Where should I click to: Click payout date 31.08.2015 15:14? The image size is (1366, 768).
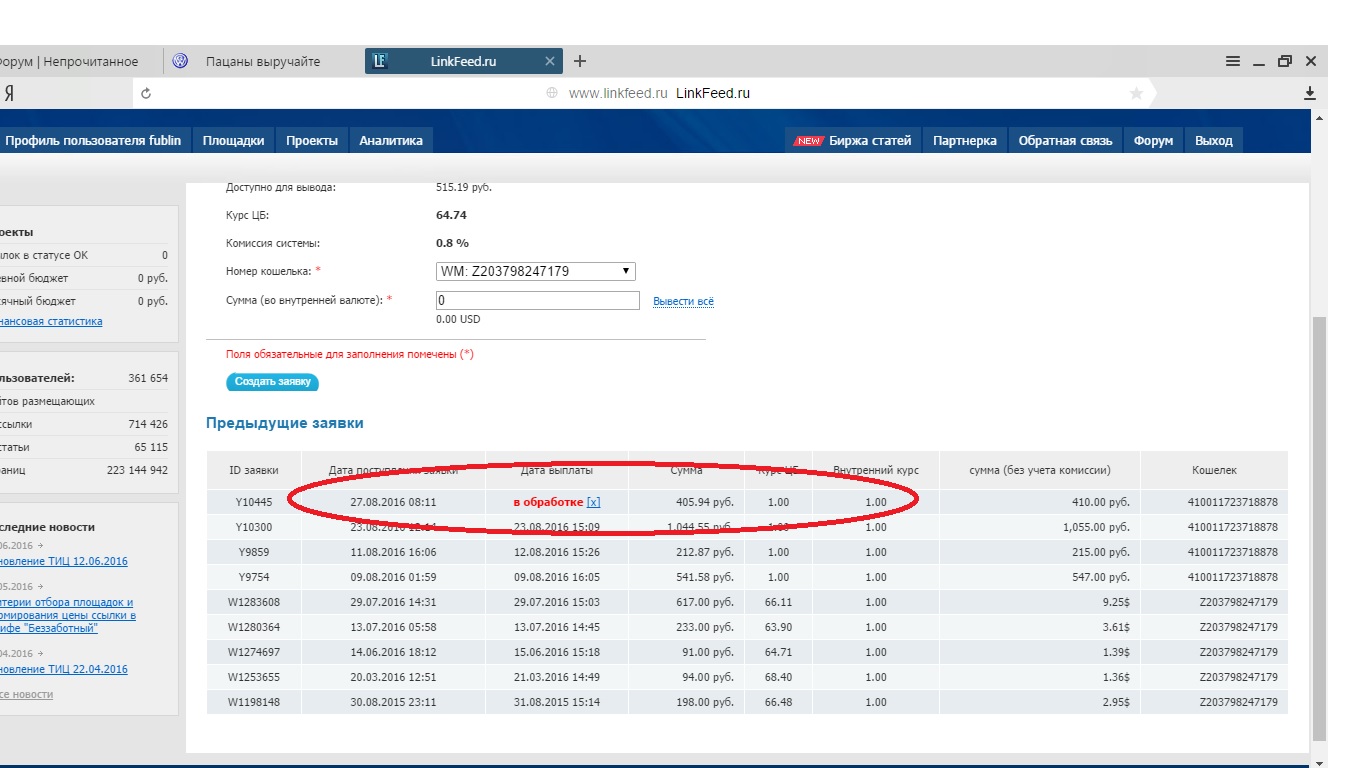click(557, 702)
